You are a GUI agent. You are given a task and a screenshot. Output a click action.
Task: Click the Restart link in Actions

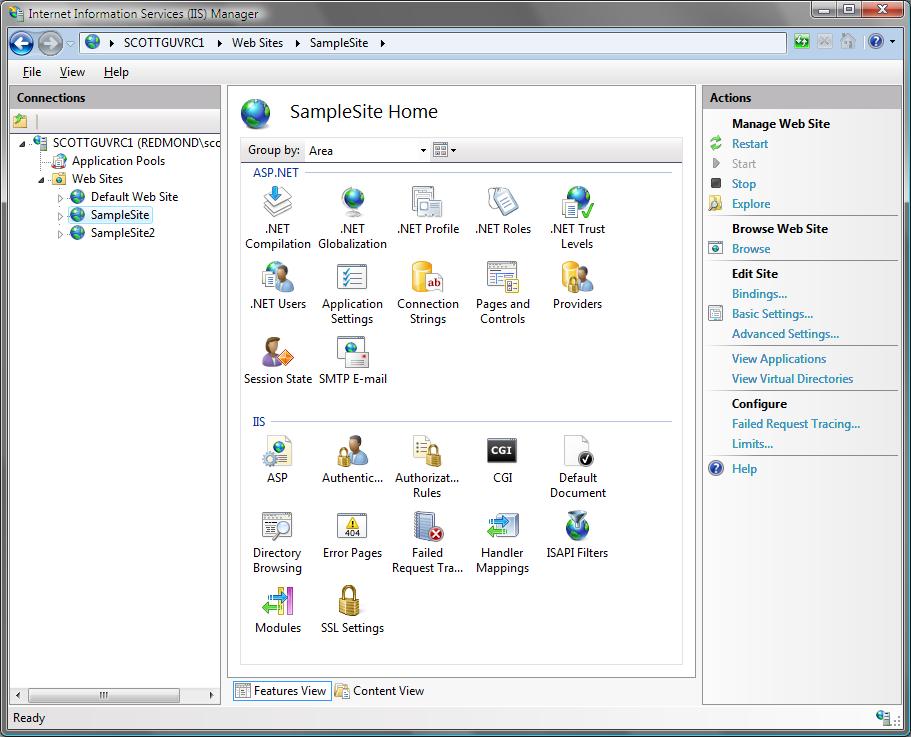point(750,144)
